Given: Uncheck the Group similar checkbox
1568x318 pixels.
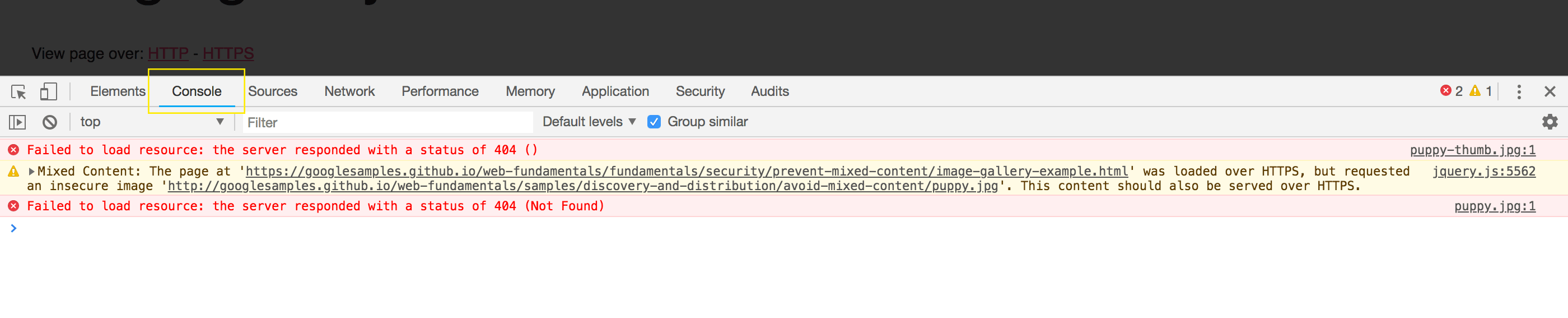Looking at the screenshot, I should [654, 122].
